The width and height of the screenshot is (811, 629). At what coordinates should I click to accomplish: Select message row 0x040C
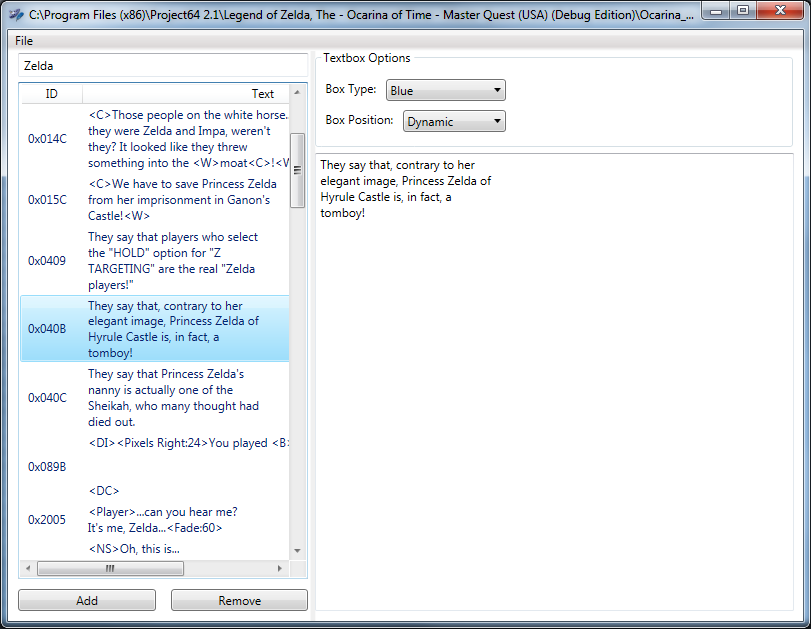click(155, 398)
